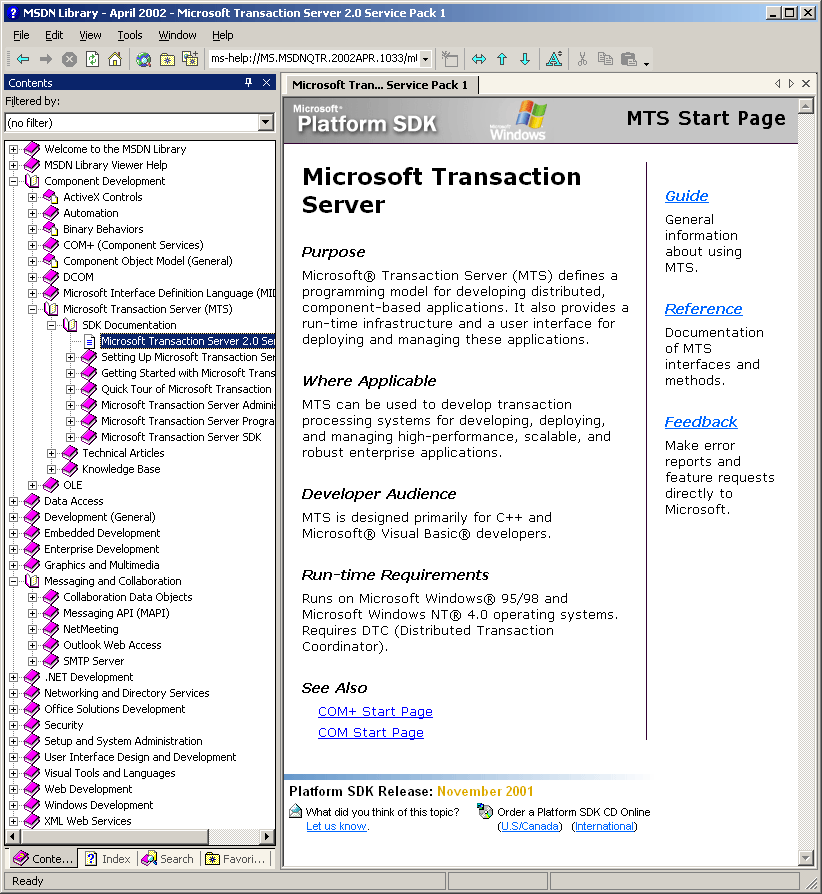Viewport: 822px width, 894px height.
Task: Open the Tools menu
Action: tap(130, 35)
